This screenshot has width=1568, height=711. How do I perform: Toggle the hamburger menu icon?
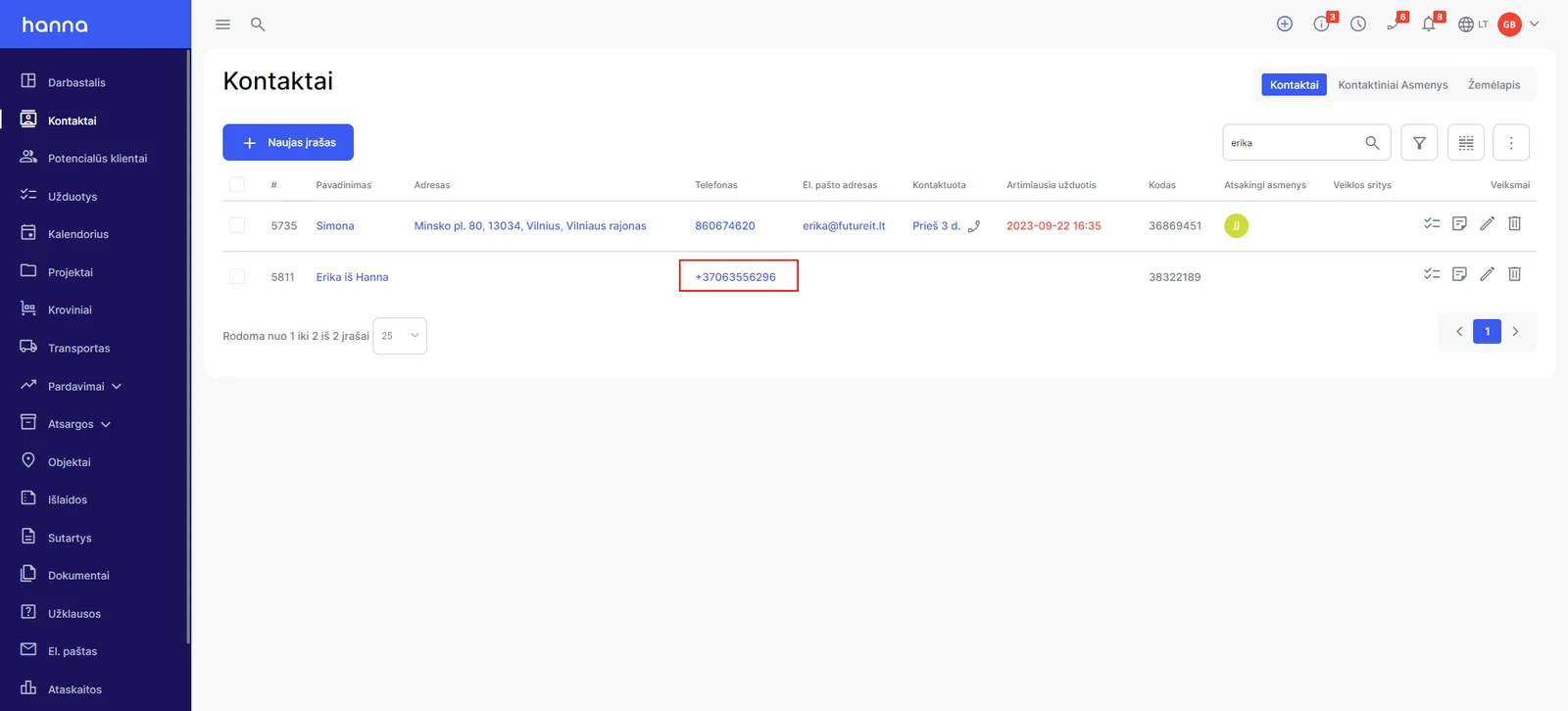click(222, 24)
